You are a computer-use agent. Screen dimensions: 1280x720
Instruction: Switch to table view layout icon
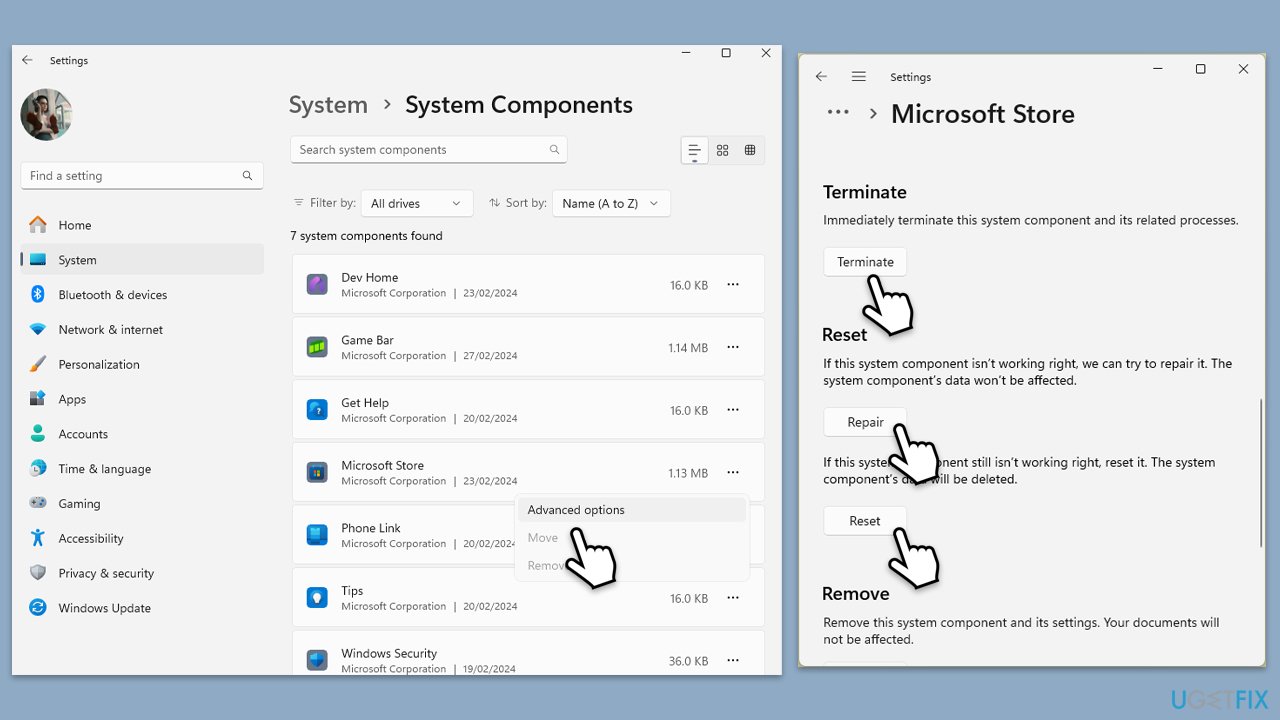[x=750, y=150]
